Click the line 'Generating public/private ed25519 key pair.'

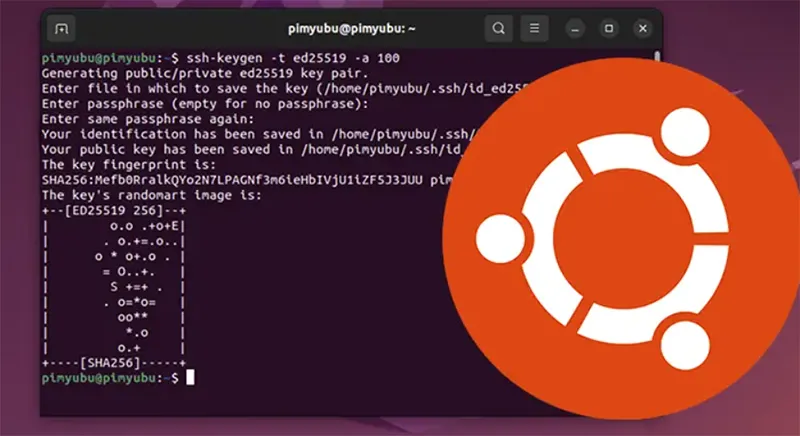click(205, 73)
